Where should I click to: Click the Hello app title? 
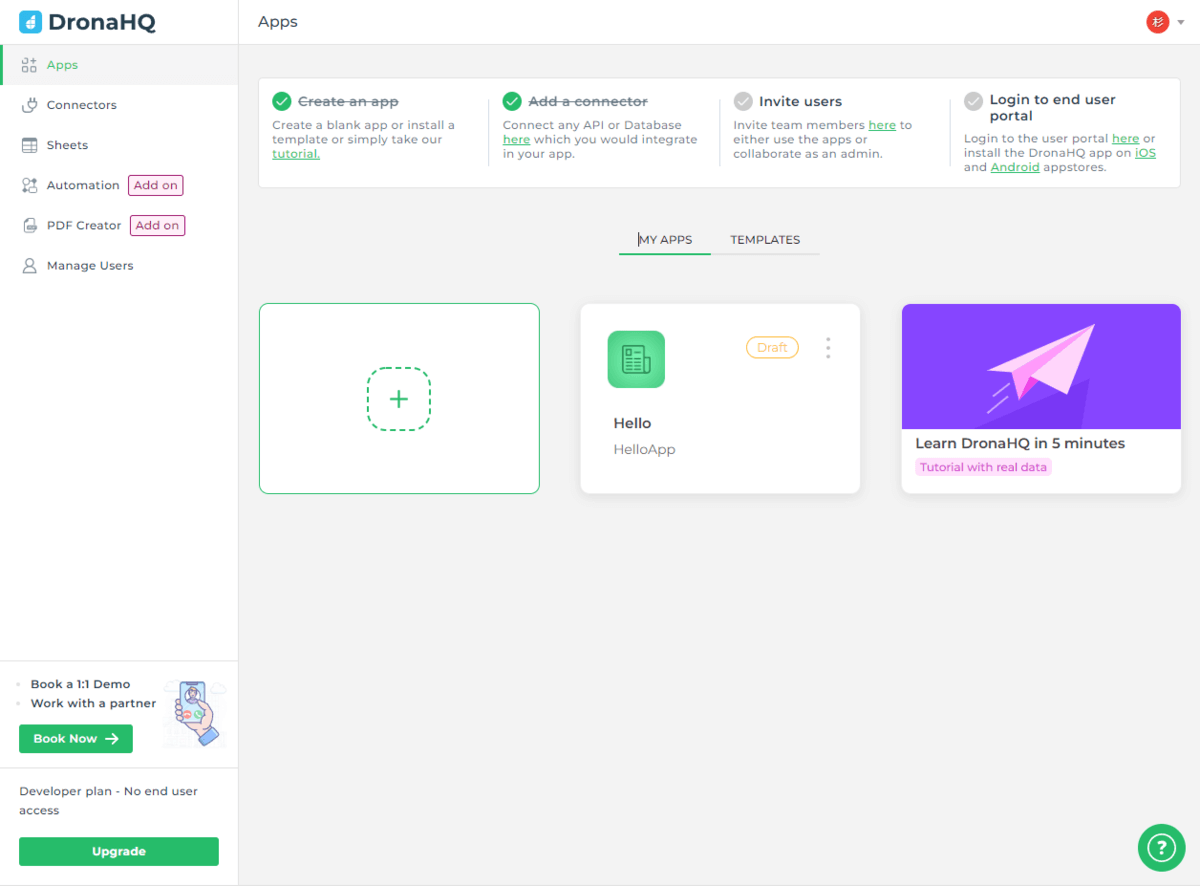[x=632, y=423]
